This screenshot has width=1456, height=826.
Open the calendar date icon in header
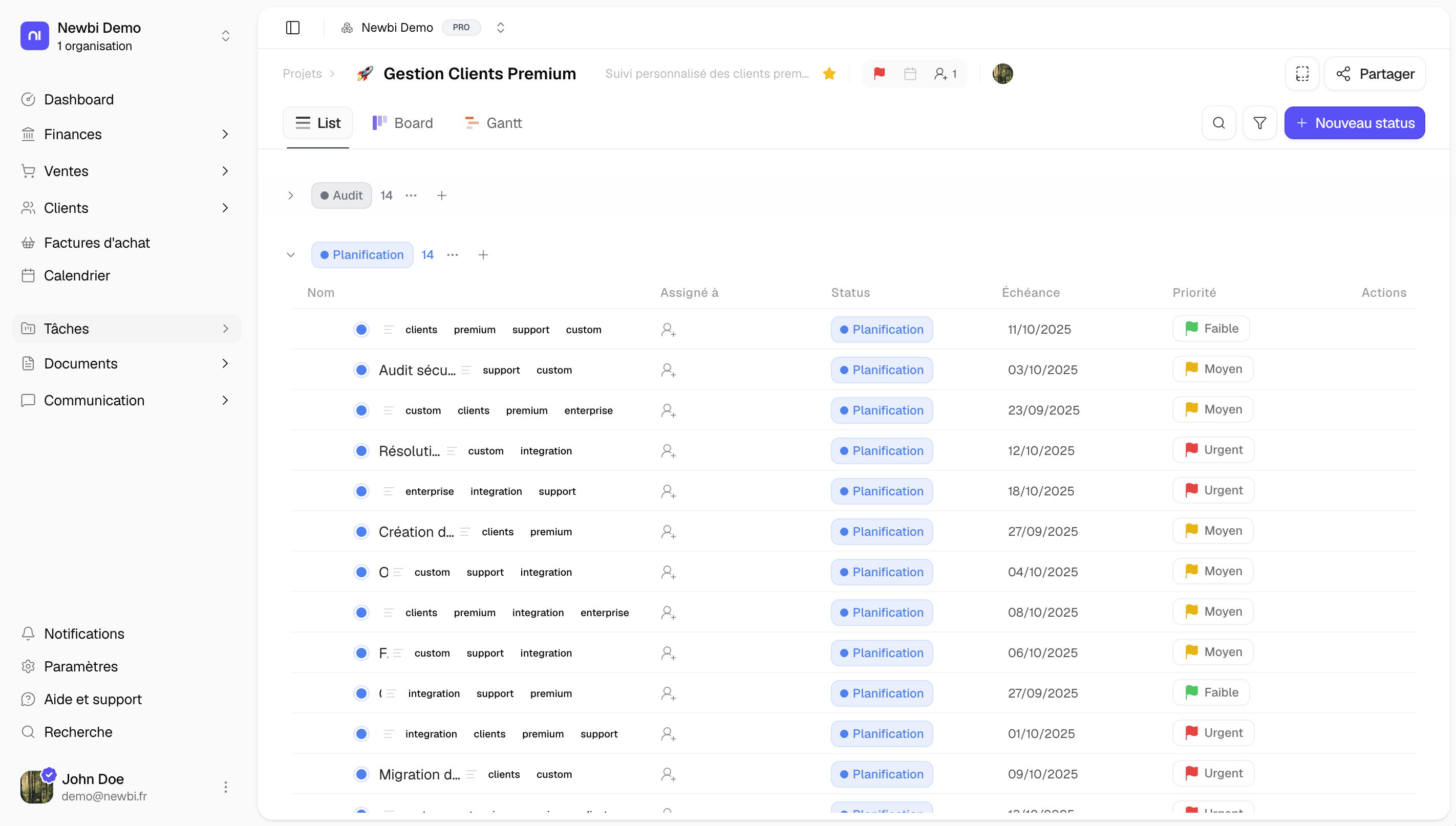910,74
